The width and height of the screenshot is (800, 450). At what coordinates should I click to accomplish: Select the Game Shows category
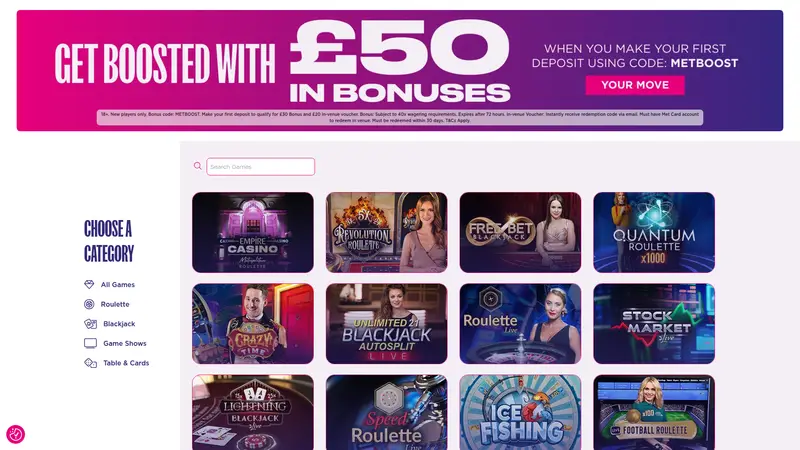pyautogui.click(x=124, y=343)
